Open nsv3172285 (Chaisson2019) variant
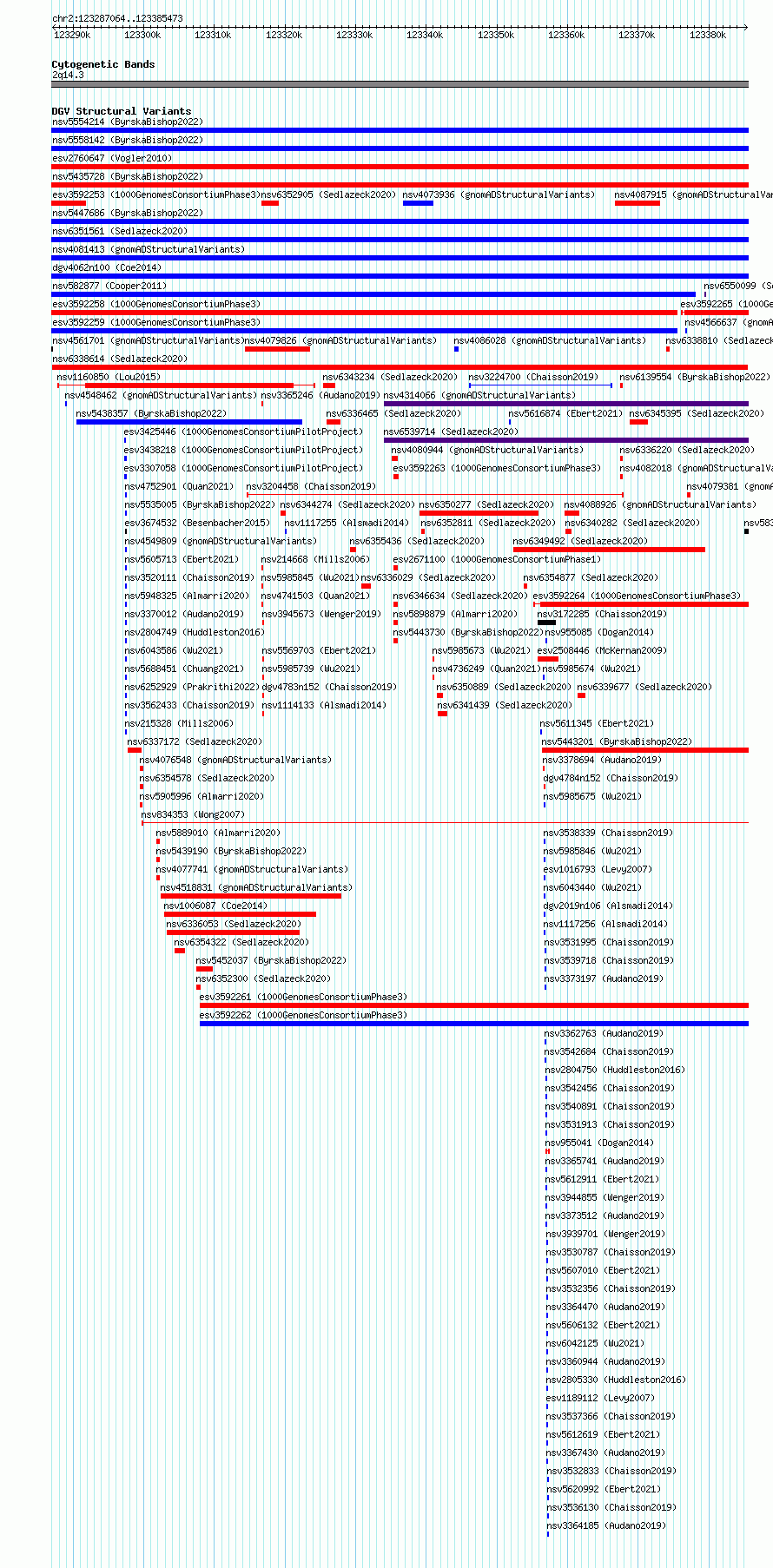Viewport: 773px width, 1568px height. click(x=603, y=615)
